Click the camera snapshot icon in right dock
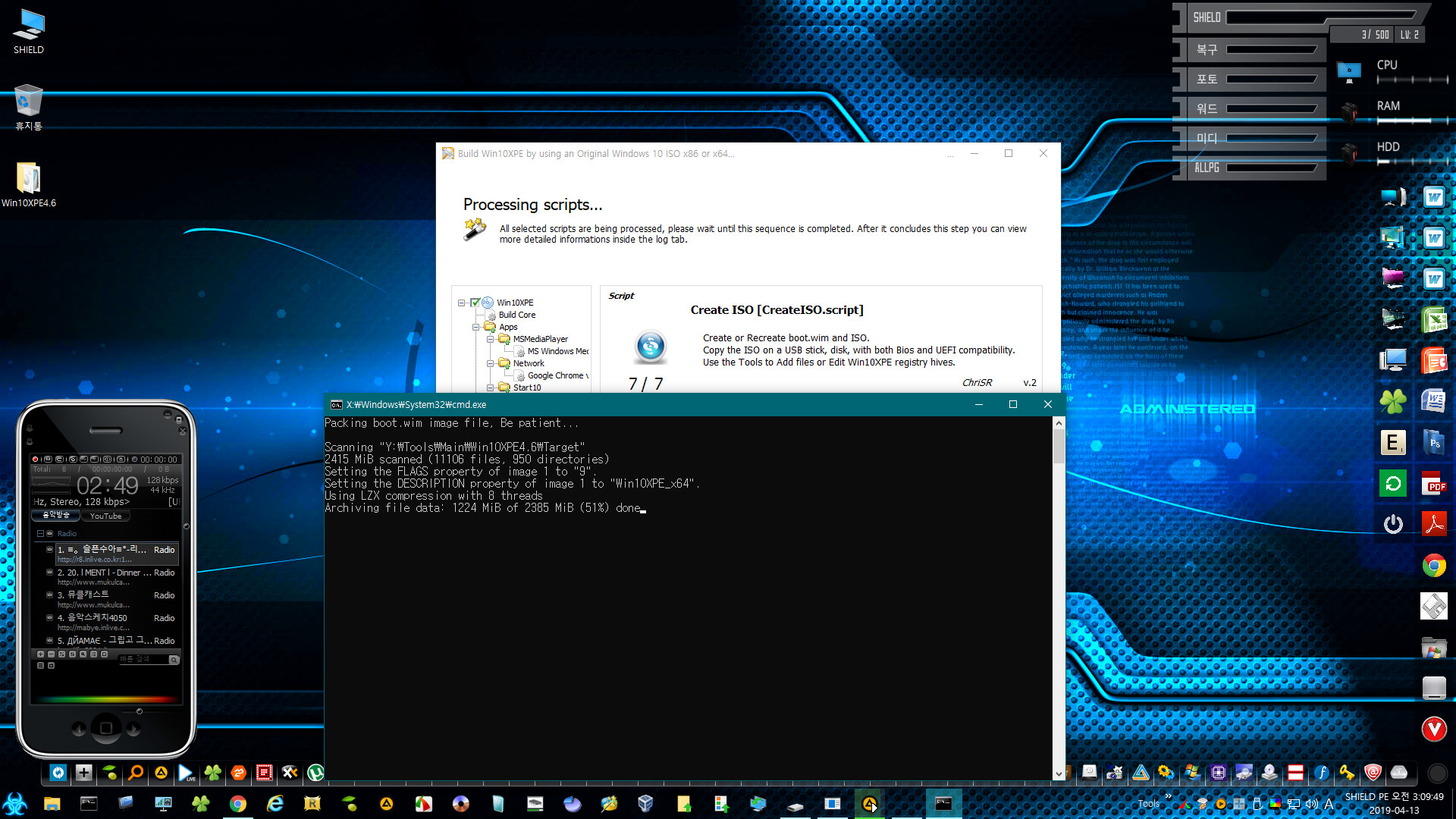The height and width of the screenshot is (819, 1456). click(1115, 773)
